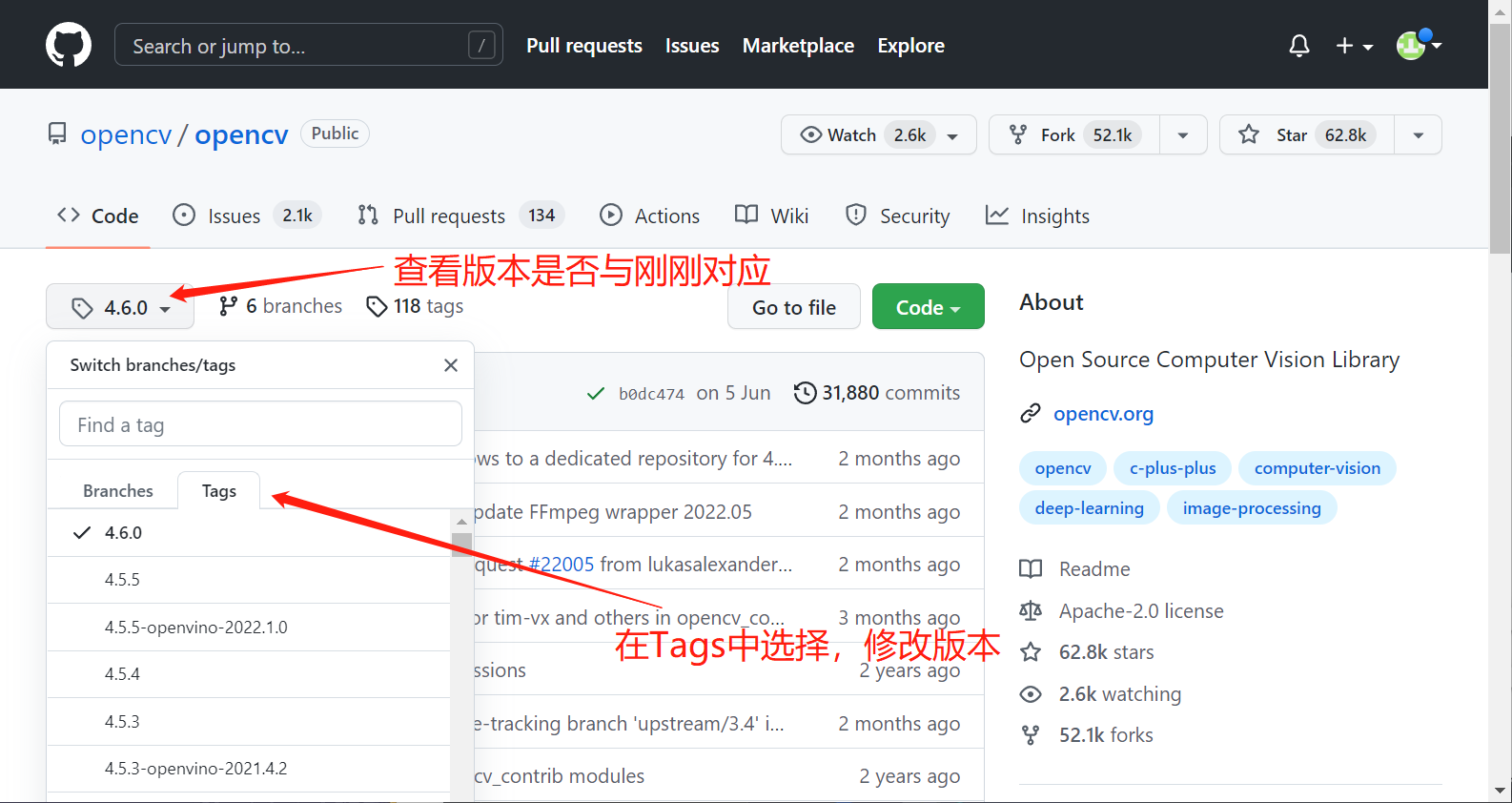This screenshot has height=803, width=1512.
Task: Focus the Find a tag input
Action: (x=260, y=424)
